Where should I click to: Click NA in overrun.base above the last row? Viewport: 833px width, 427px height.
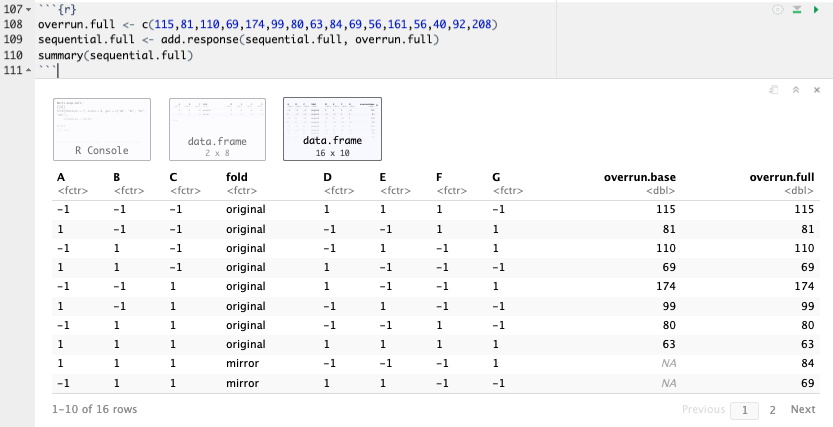[x=669, y=363]
